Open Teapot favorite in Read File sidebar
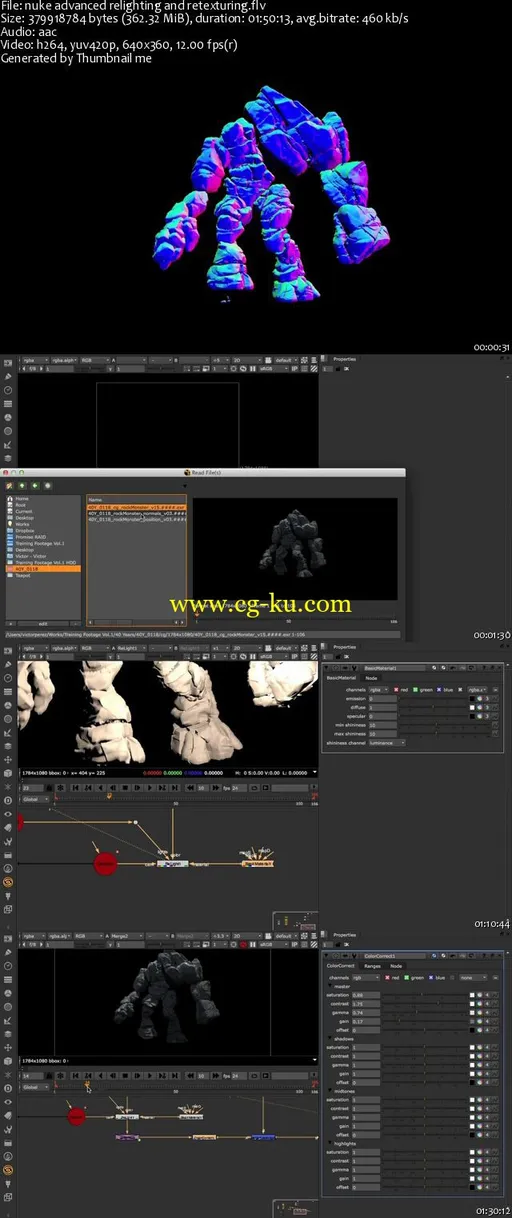512x1218 pixels. click(x=22, y=575)
